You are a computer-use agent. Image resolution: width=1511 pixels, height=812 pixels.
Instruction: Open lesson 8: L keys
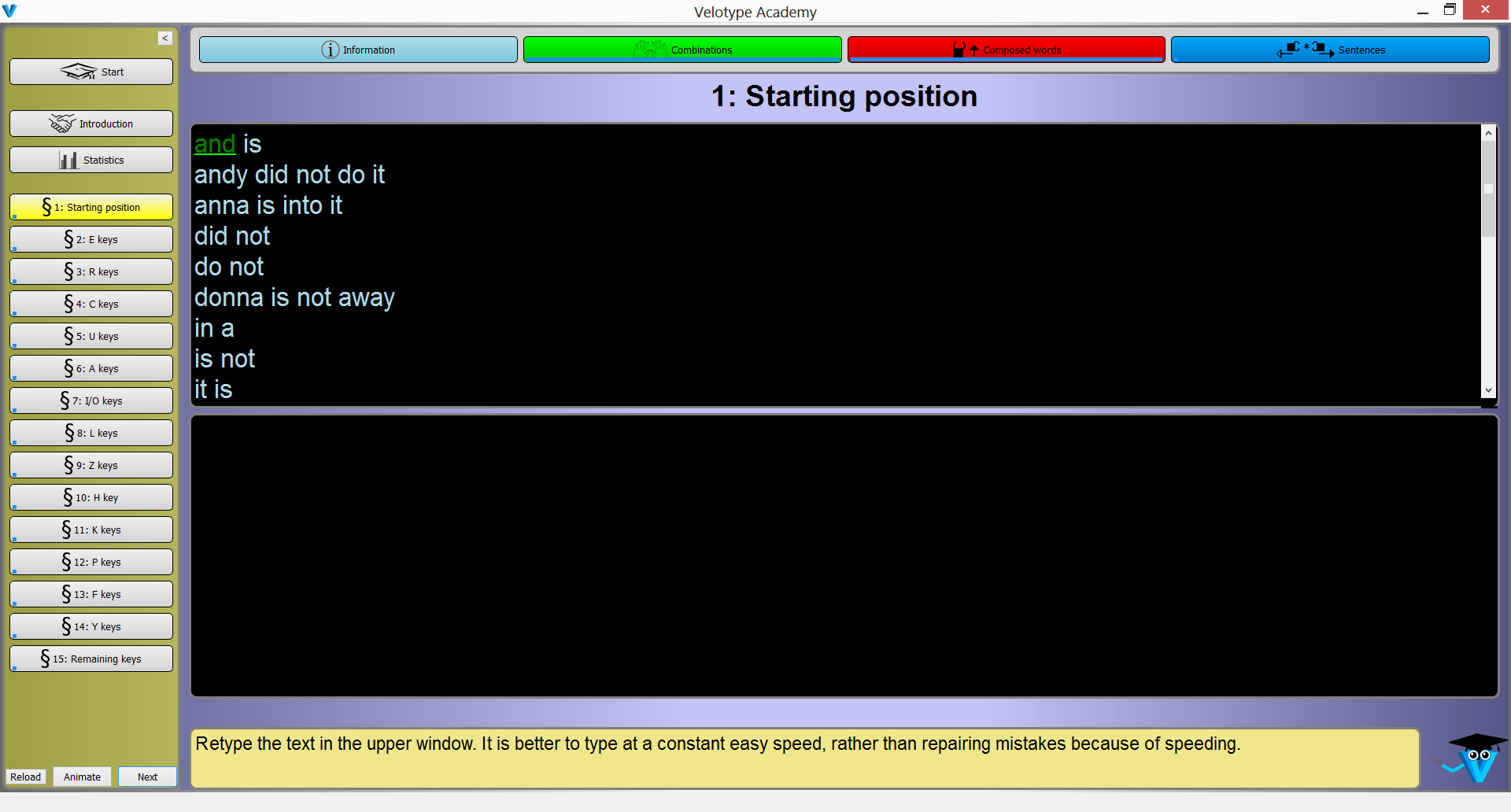(x=91, y=433)
